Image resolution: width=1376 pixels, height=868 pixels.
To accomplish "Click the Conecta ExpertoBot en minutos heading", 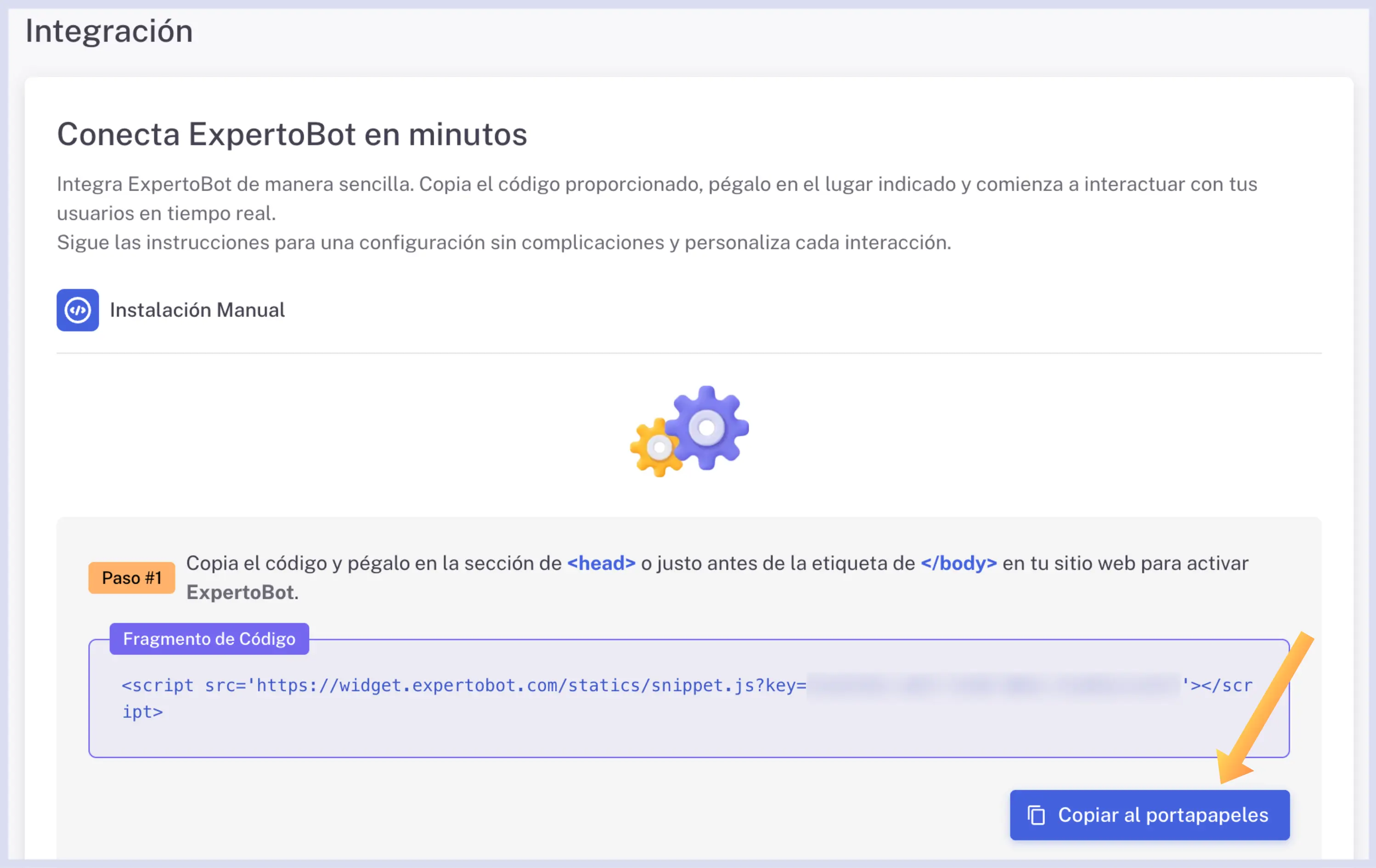I will tap(292, 134).
